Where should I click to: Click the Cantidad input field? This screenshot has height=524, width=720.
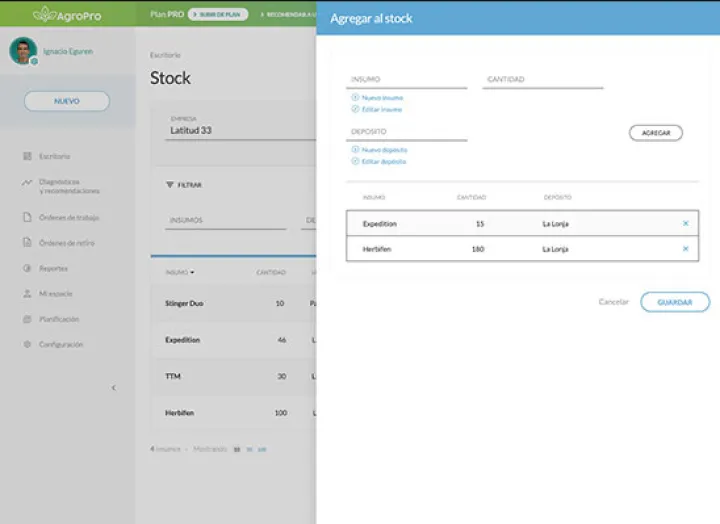pyautogui.click(x=542, y=80)
